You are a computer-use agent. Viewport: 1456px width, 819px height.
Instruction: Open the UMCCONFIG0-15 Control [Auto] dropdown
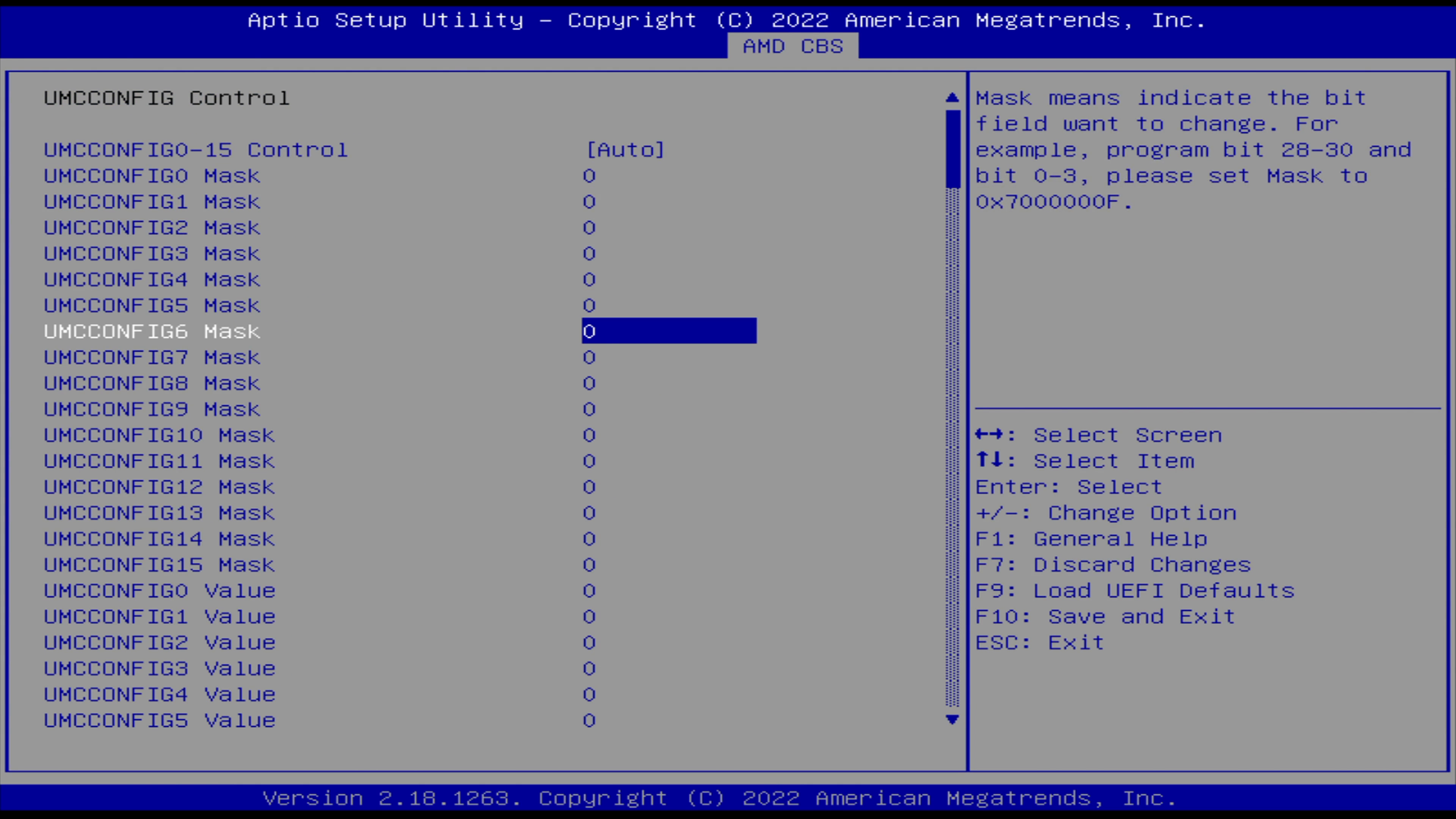click(x=625, y=150)
